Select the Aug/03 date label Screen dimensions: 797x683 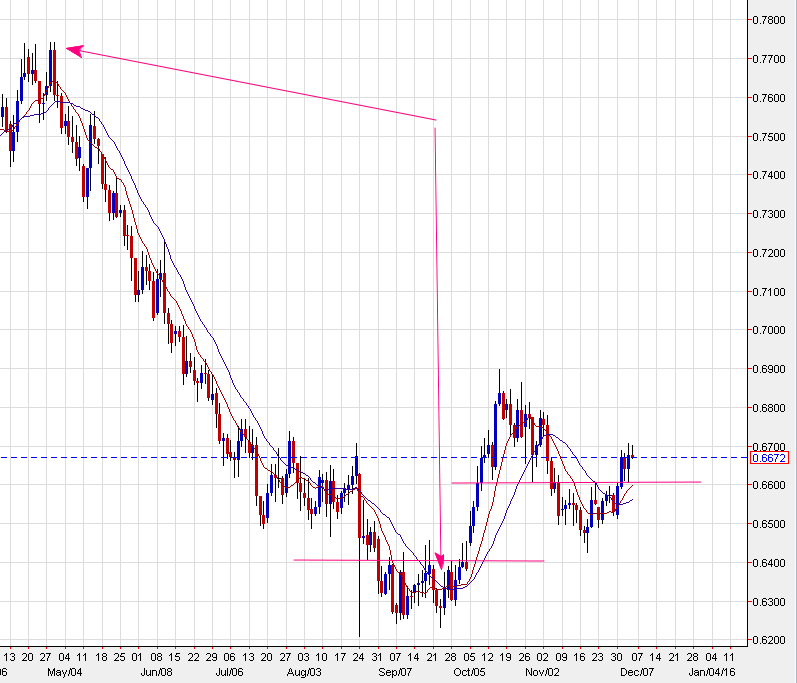coord(304,672)
